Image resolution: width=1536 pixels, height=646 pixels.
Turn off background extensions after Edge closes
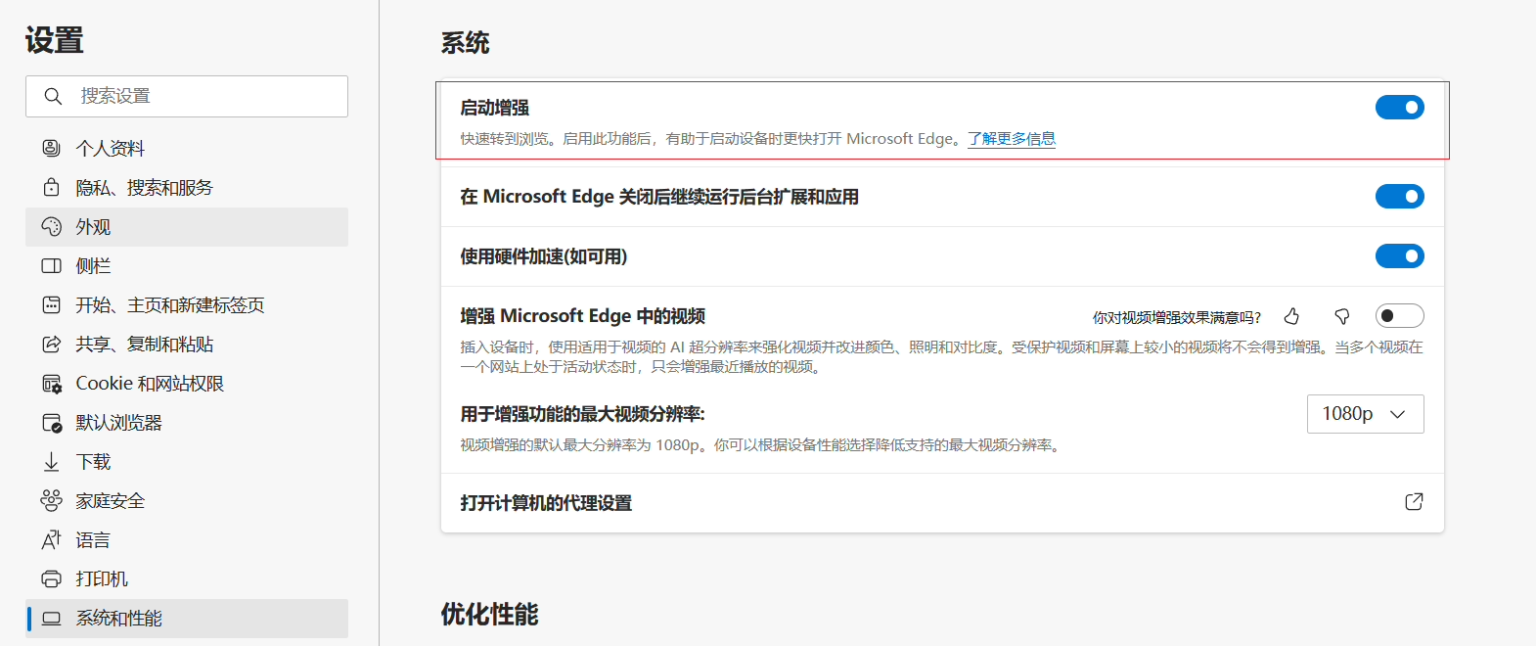(1399, 196)
